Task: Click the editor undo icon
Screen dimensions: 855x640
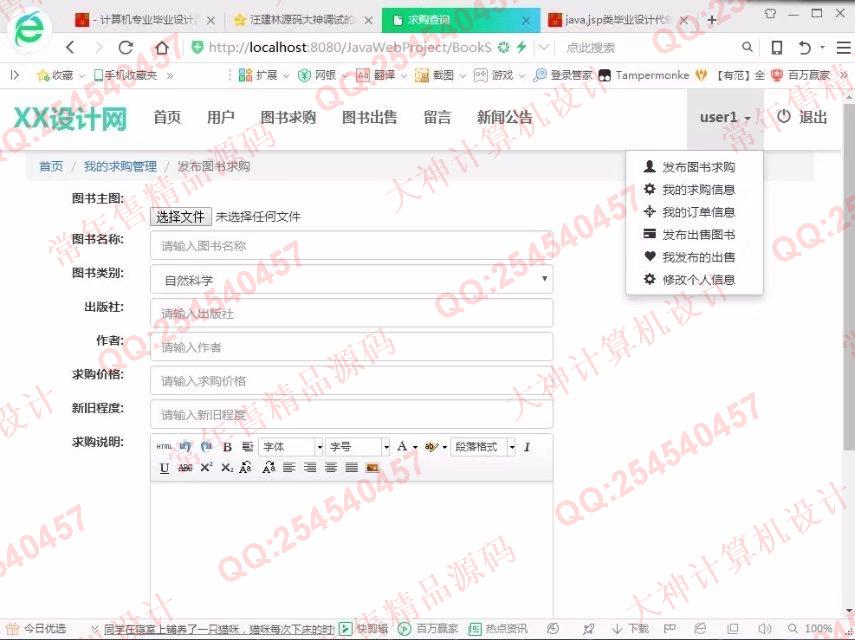Action: pos(185,447)
